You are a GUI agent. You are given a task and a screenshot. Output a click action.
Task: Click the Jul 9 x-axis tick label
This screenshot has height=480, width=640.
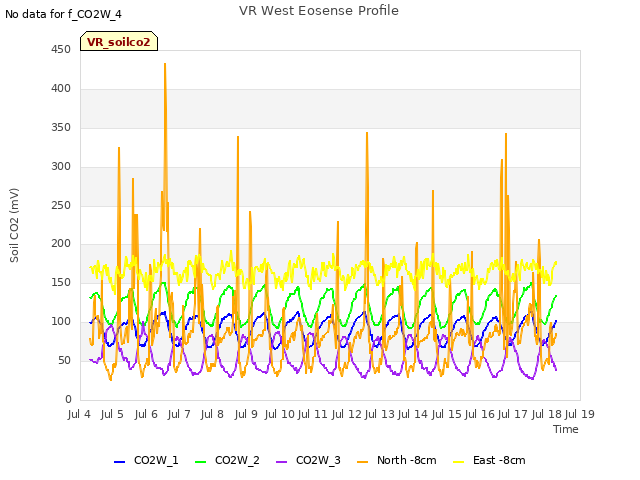click(x=246, y=414)
